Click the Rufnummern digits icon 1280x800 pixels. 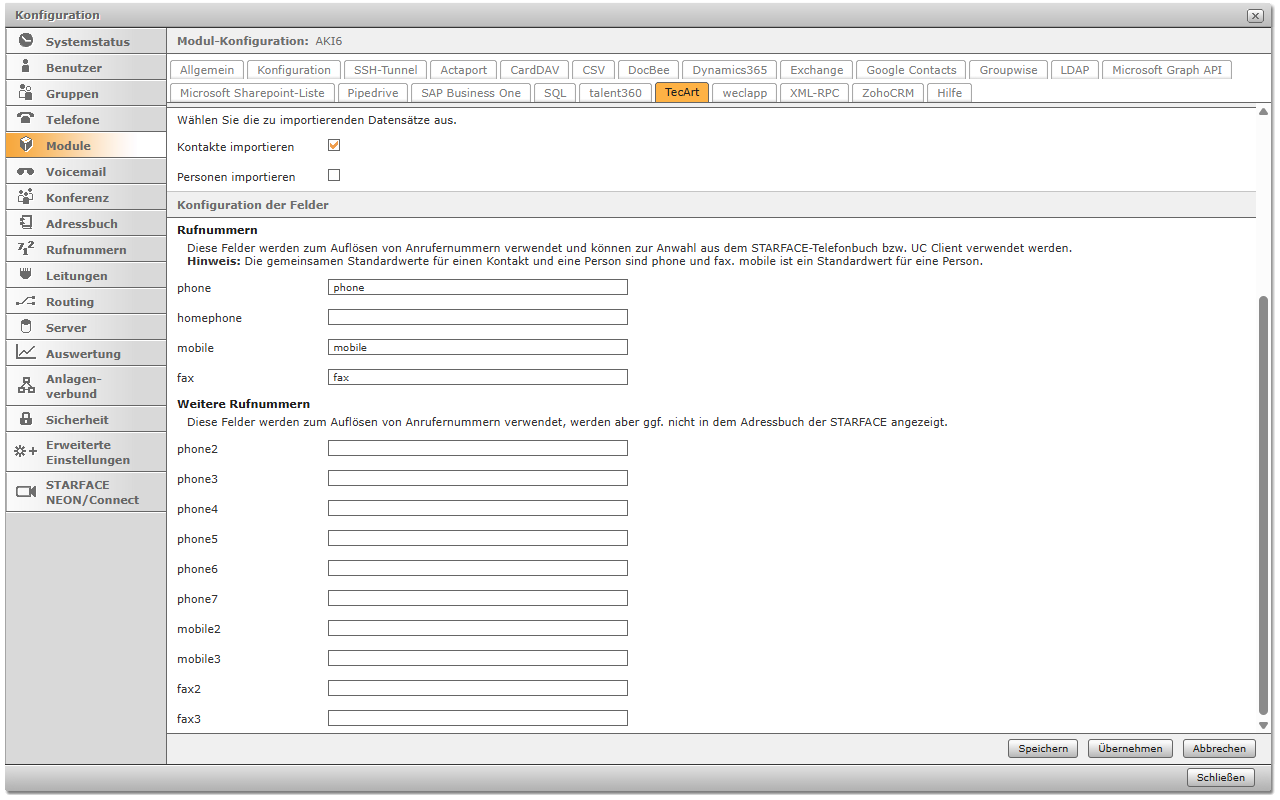(x=26, y=249)
